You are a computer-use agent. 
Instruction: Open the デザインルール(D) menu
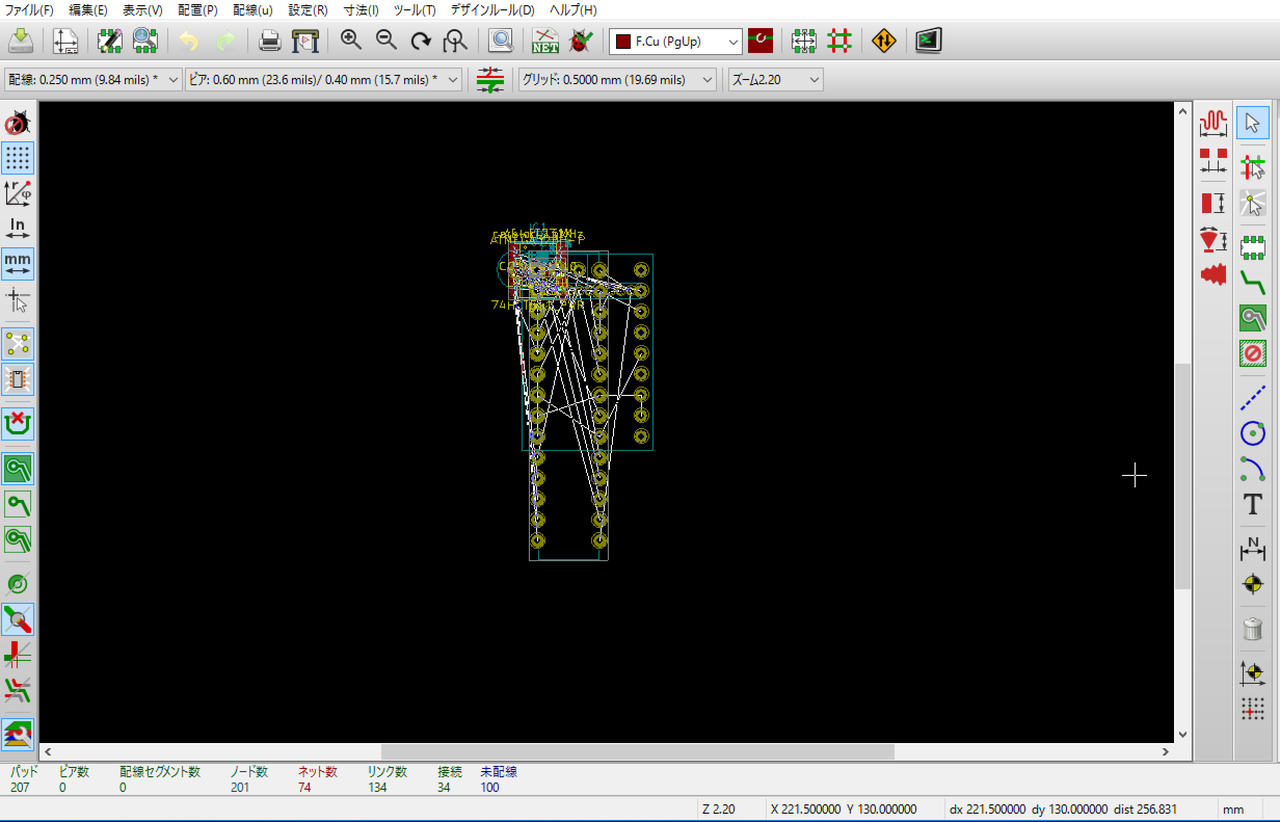pos(492,10)
